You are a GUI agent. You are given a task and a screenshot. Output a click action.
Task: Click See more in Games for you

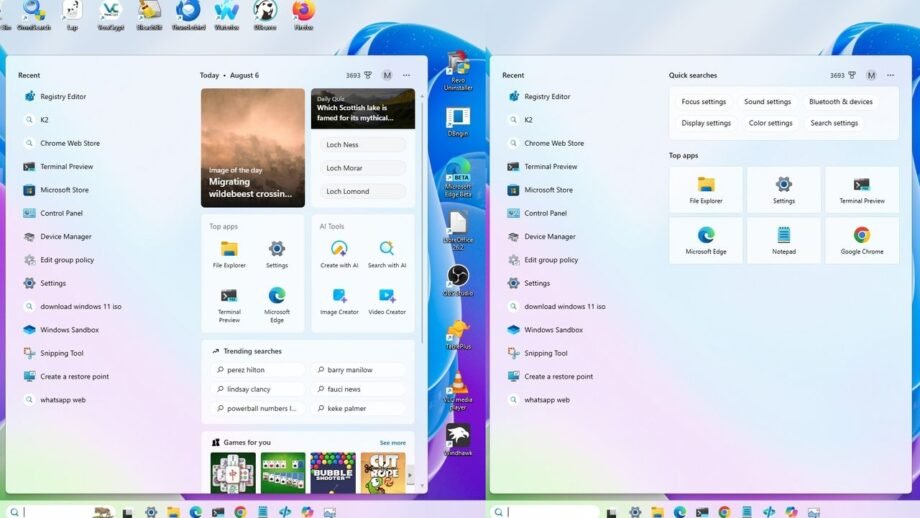pos(393,443)
